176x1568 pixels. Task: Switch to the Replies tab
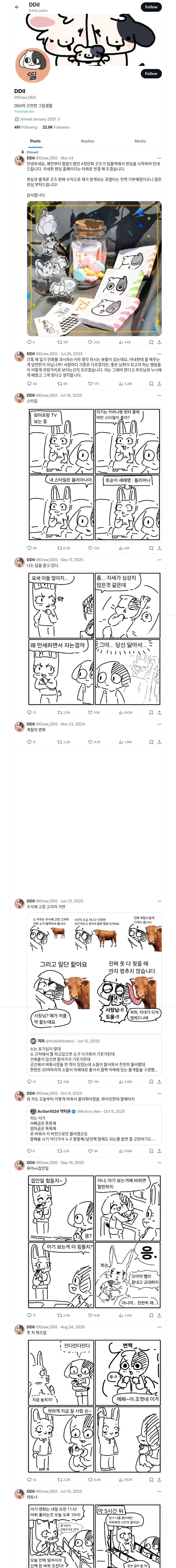[x=87, y=141]
